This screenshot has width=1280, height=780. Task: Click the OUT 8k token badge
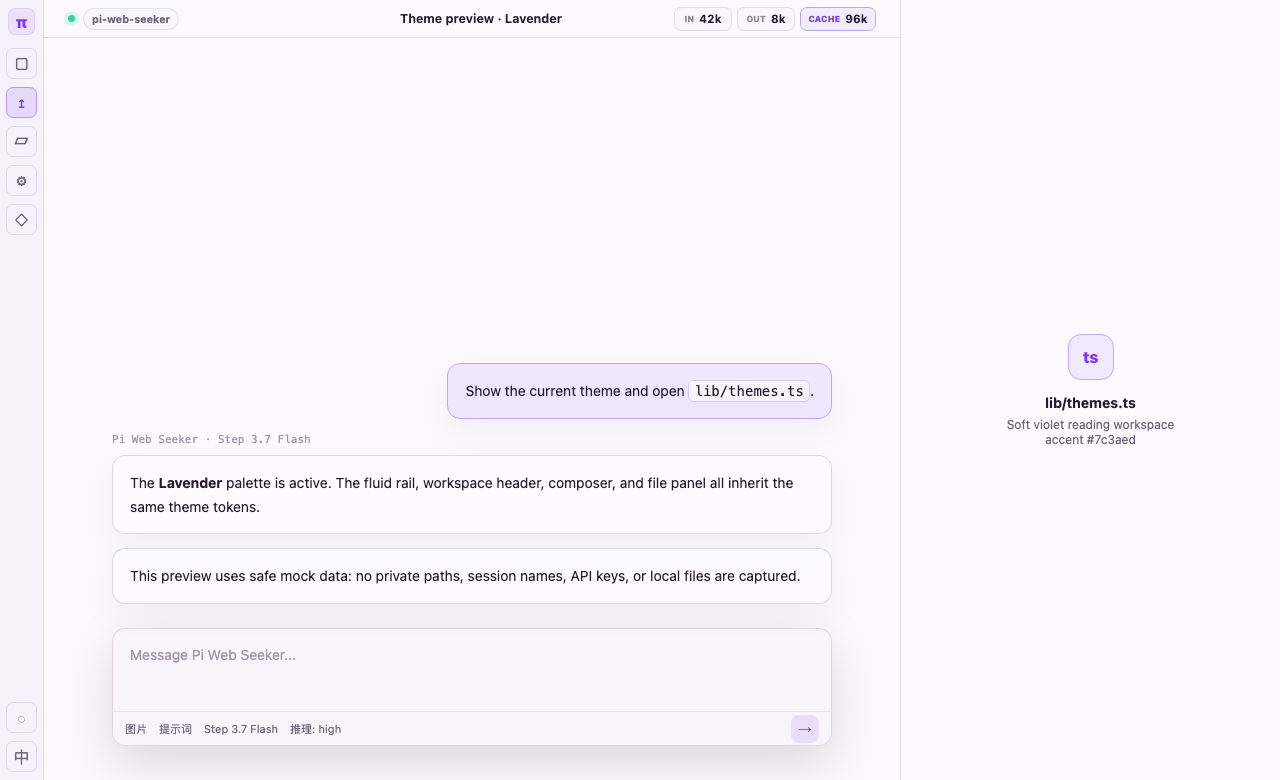pos(766,19)
